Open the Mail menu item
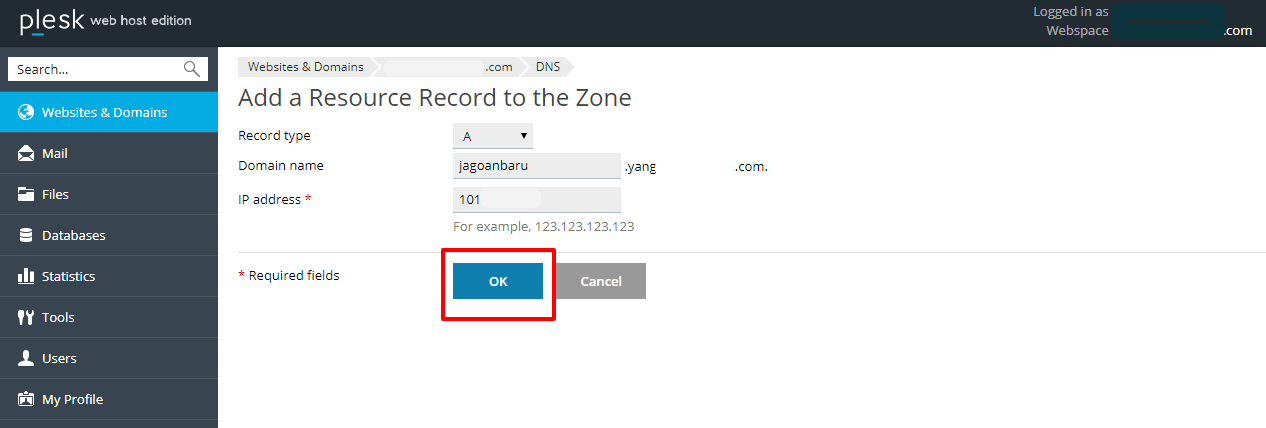This screenshot has height=428, width=1266. point(55,154)
